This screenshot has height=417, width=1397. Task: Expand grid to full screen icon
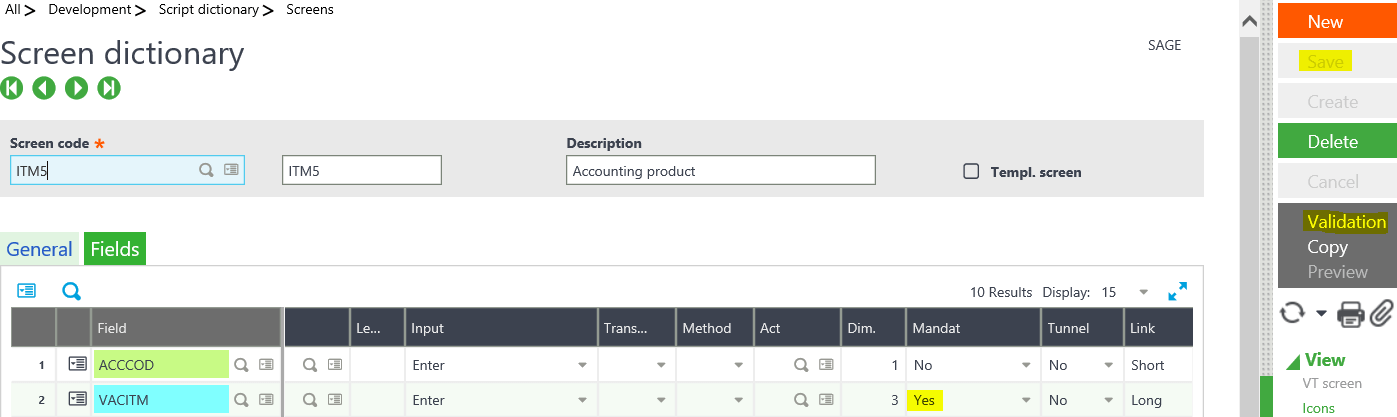click(x=1178, y=292)
